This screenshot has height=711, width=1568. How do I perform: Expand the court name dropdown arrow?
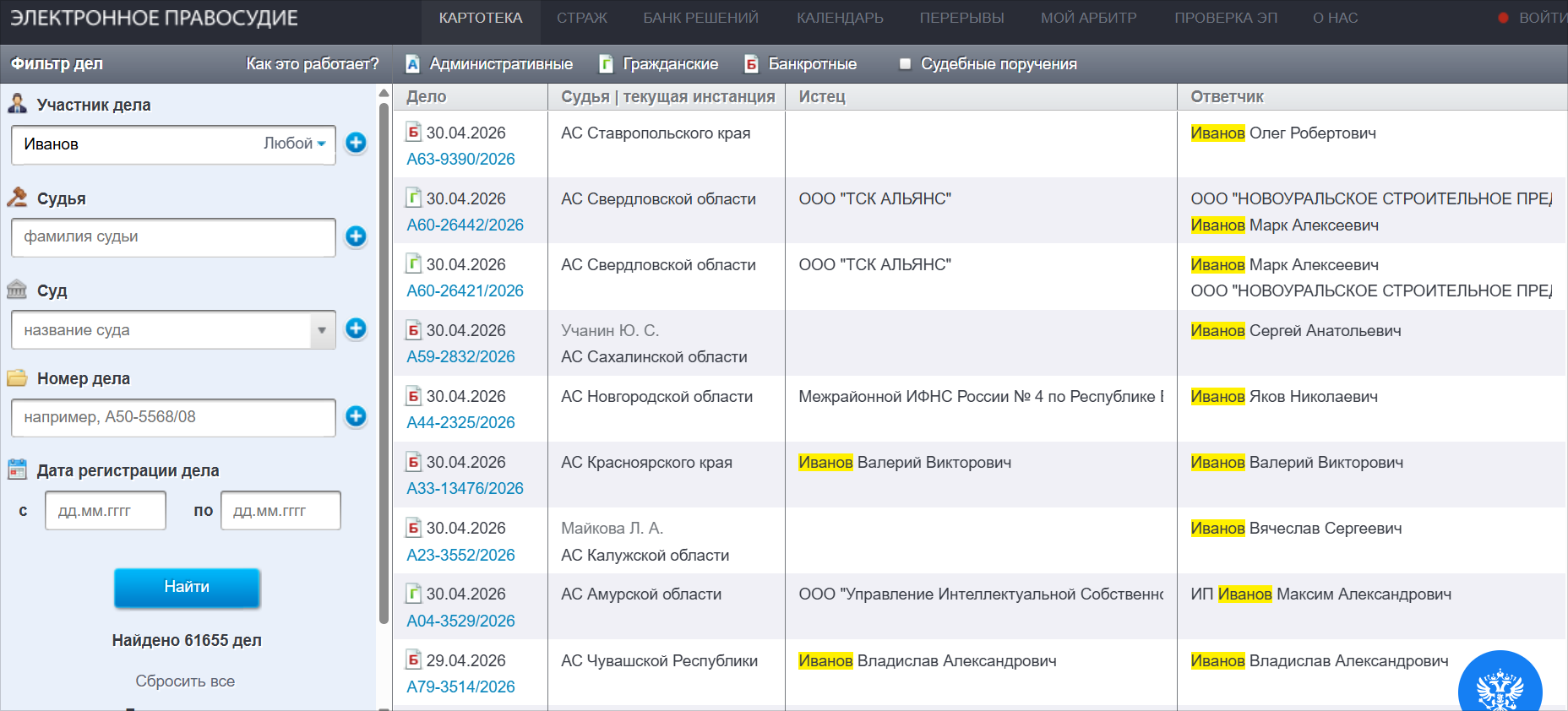(322, 330)
